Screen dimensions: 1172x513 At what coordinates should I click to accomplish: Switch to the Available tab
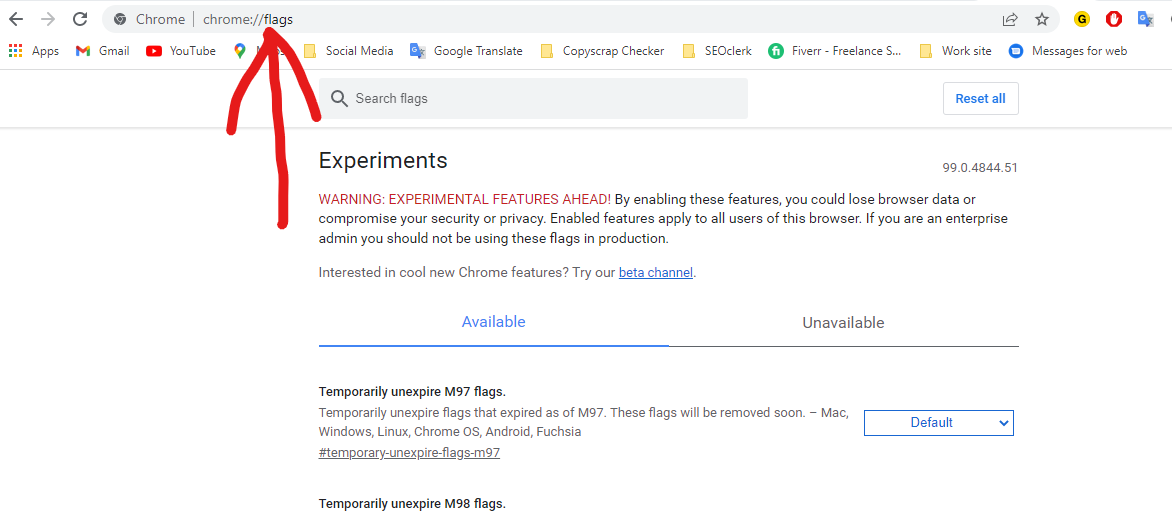[493, 323]
